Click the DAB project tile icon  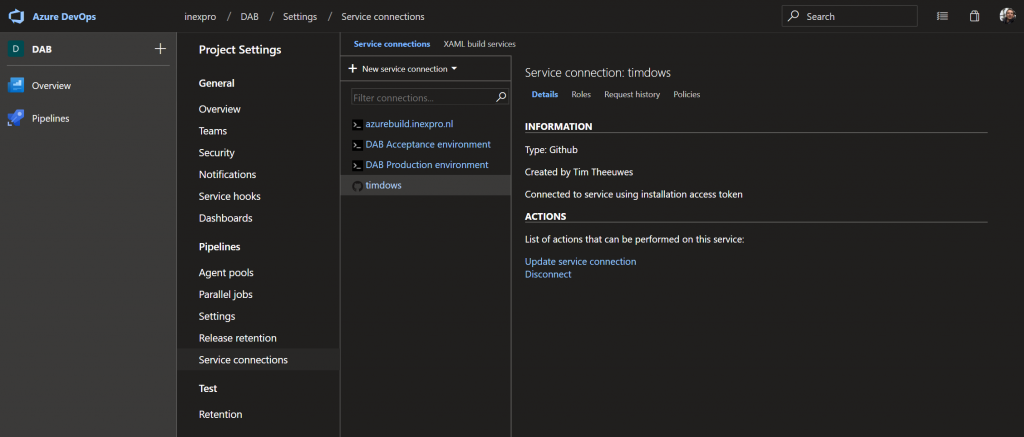(16, 48)
